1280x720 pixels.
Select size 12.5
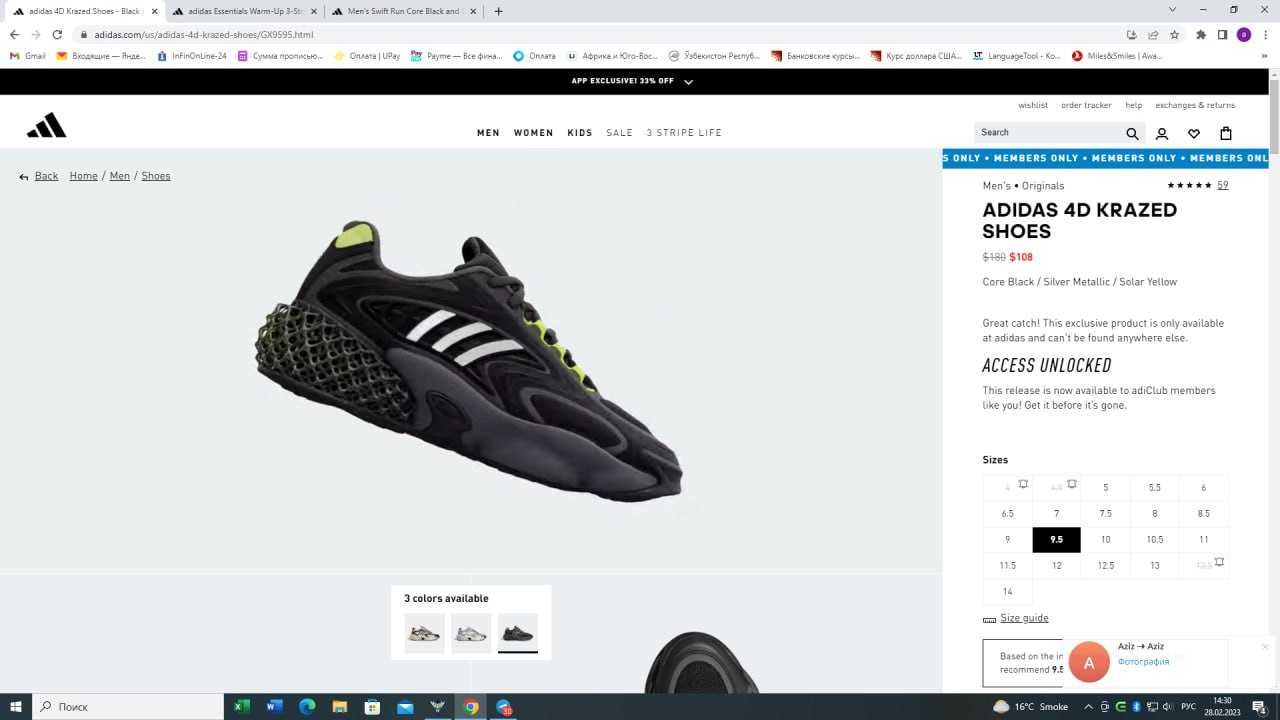point(1105,565)
